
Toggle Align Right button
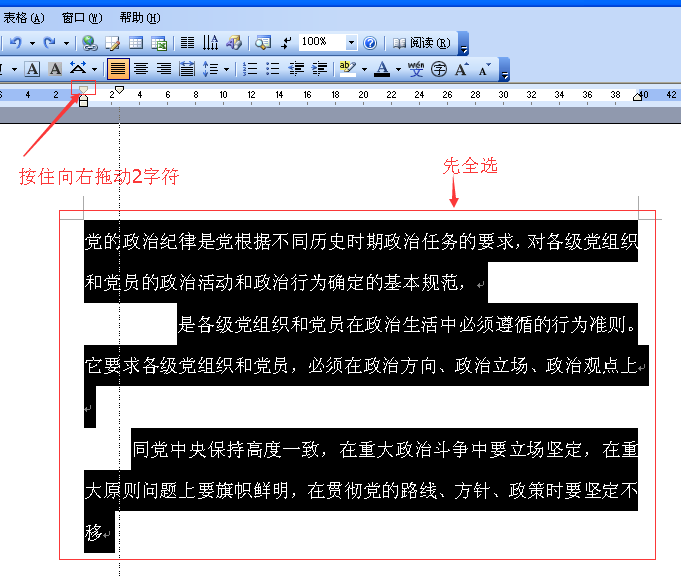164,69
